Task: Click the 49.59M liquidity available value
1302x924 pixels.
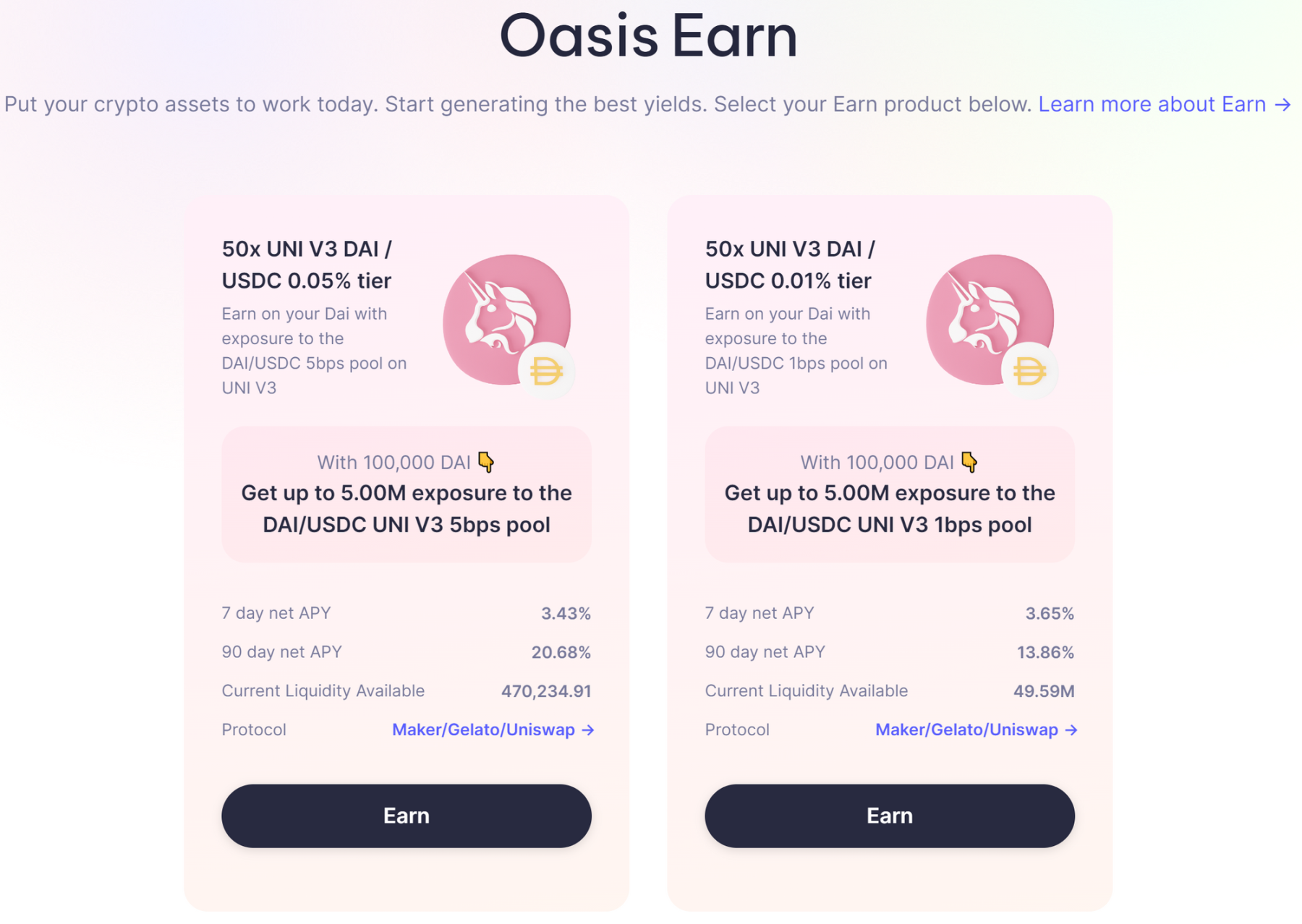Action: tap(1043, 691)
